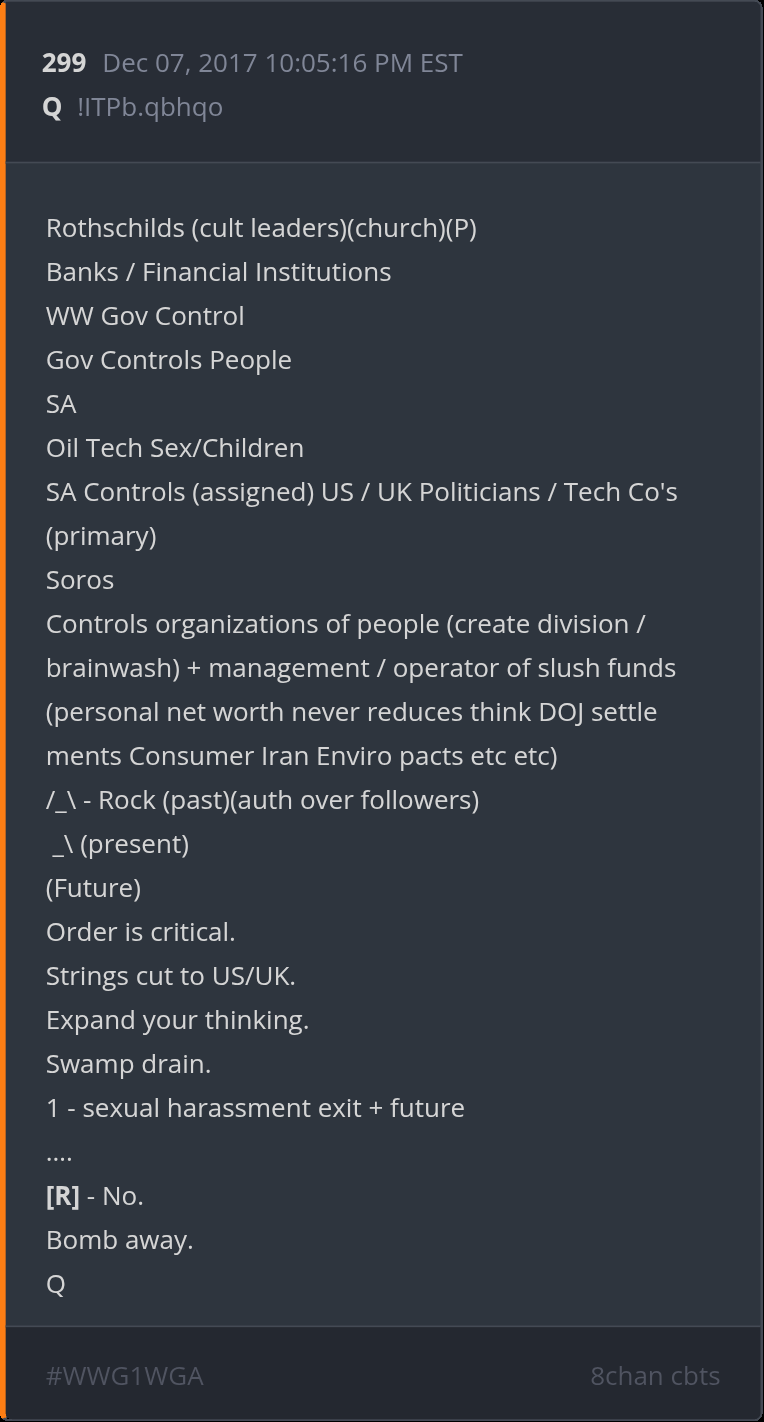This screenshot has width=764, height=1422.
Task: Click the "(Future)" line
Action: 93,888
